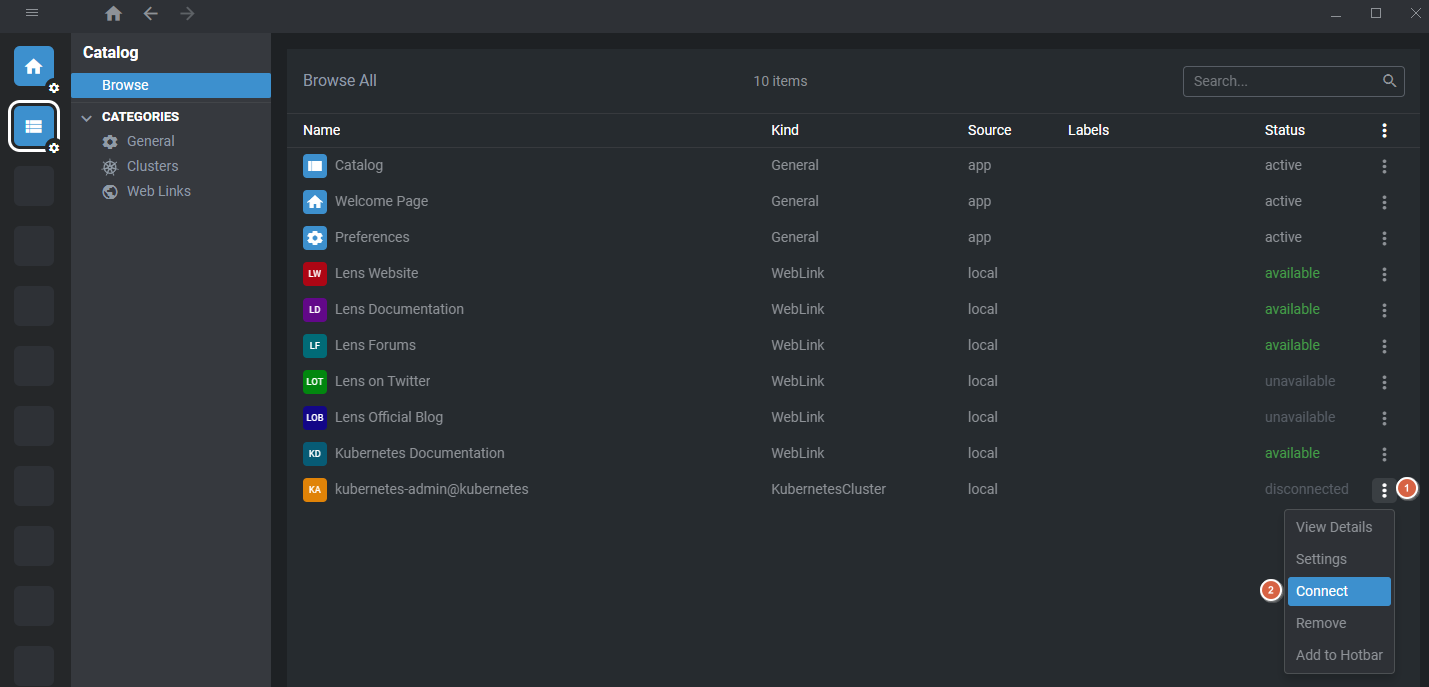Viewport: 1429px width, 687px height.
Task: Choose Connect from context menu
Action: (1339, 591)
